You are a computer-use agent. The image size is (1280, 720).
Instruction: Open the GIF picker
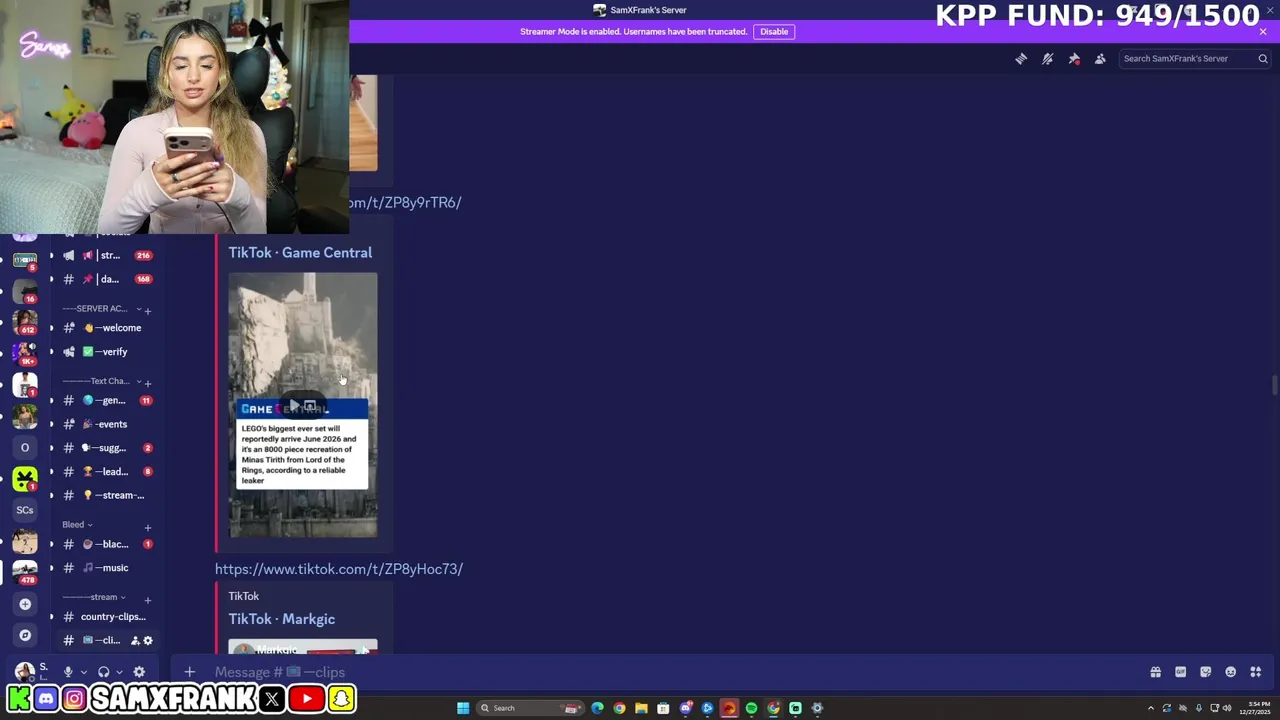[x=1180, y=672]
